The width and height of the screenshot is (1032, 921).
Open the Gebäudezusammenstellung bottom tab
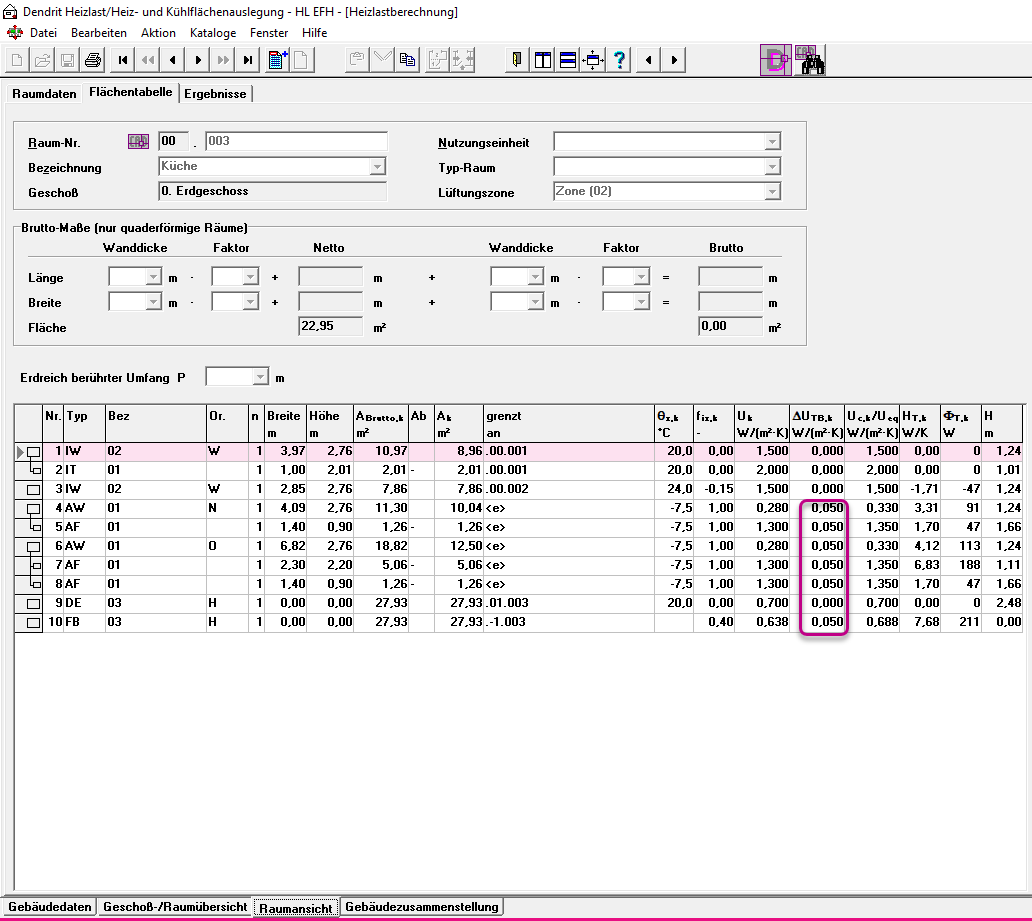[421, 907]
